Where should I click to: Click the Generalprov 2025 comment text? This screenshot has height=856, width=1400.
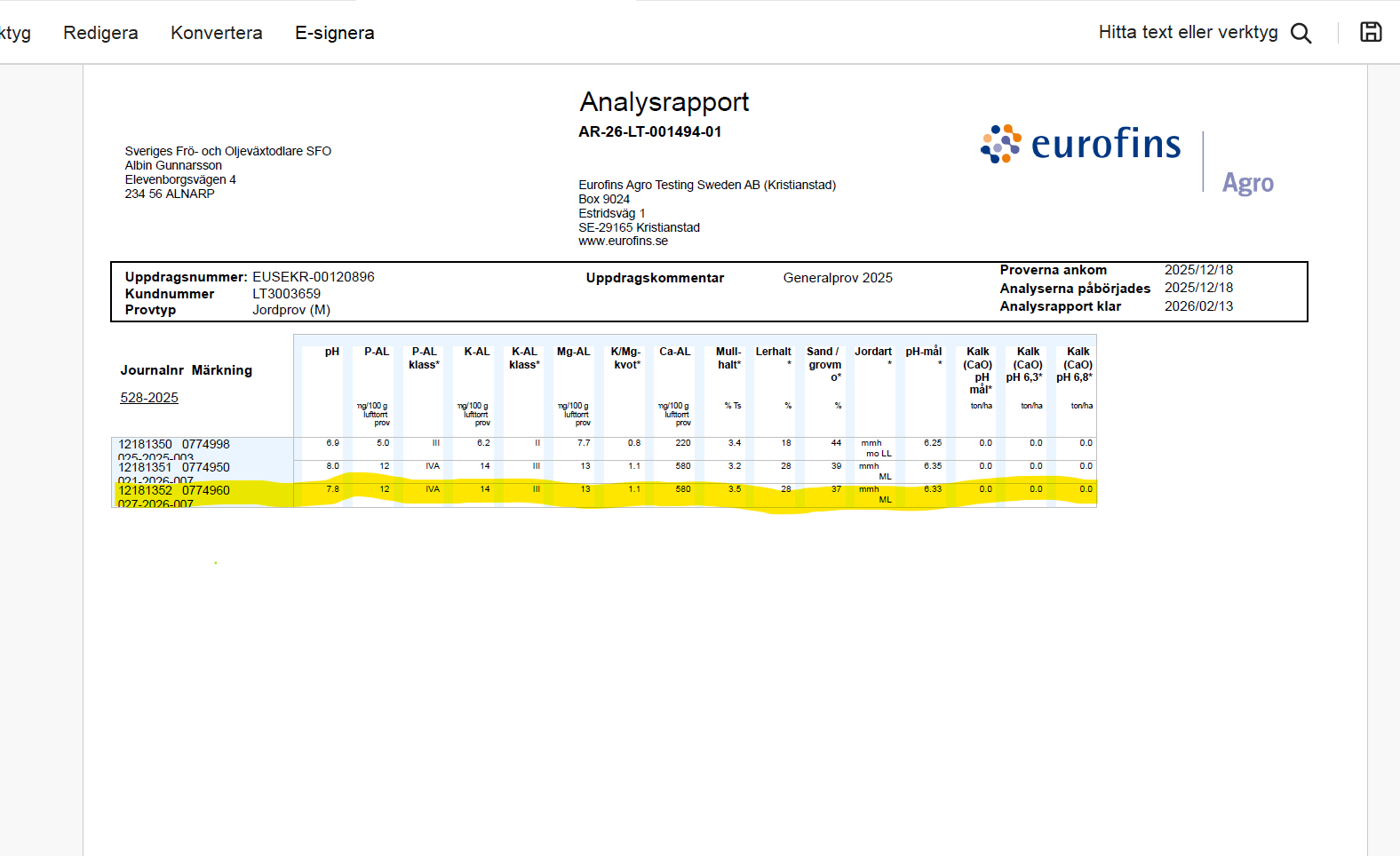837,278
